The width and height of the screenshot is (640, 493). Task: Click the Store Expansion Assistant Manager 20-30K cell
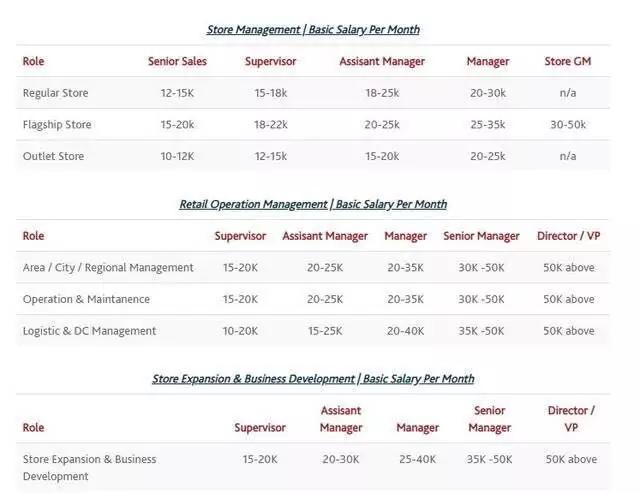pos(340,460)
